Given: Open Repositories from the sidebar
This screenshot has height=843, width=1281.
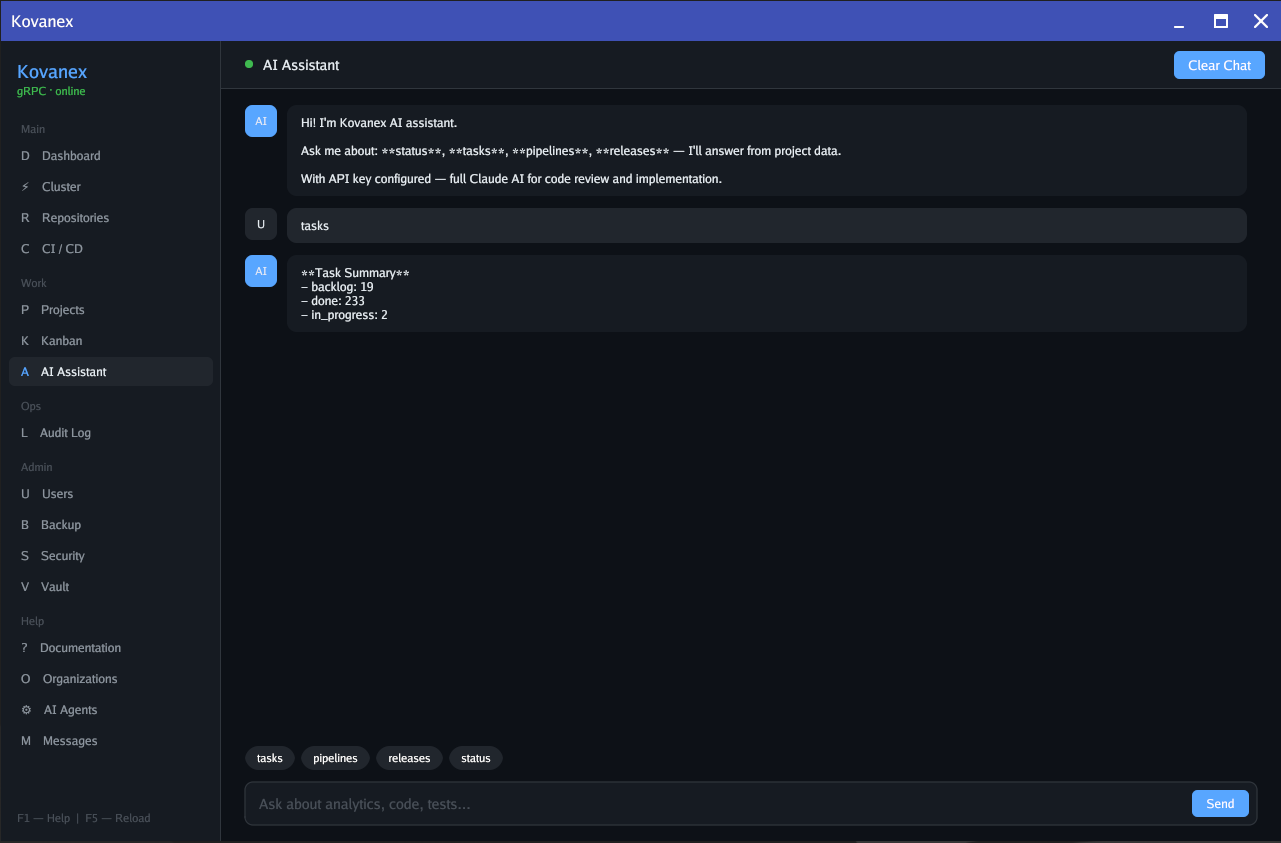Looking at the screenshot, I should 75,217.
